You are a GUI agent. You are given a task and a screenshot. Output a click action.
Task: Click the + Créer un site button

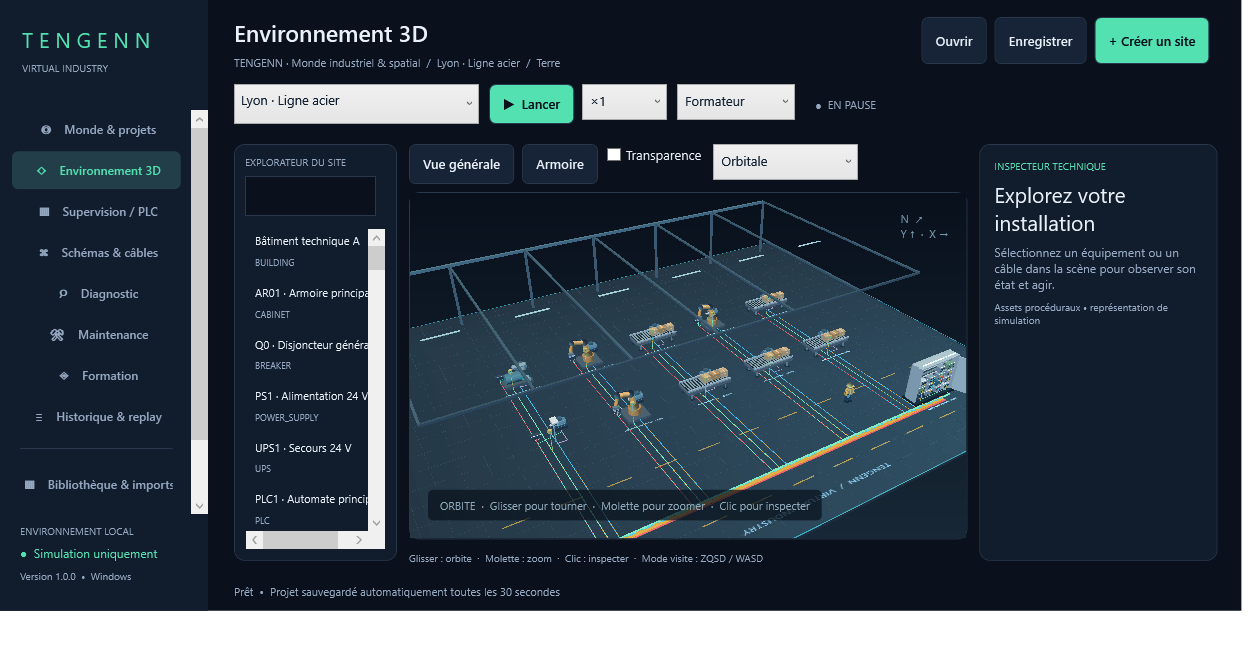pos(1151,41)
